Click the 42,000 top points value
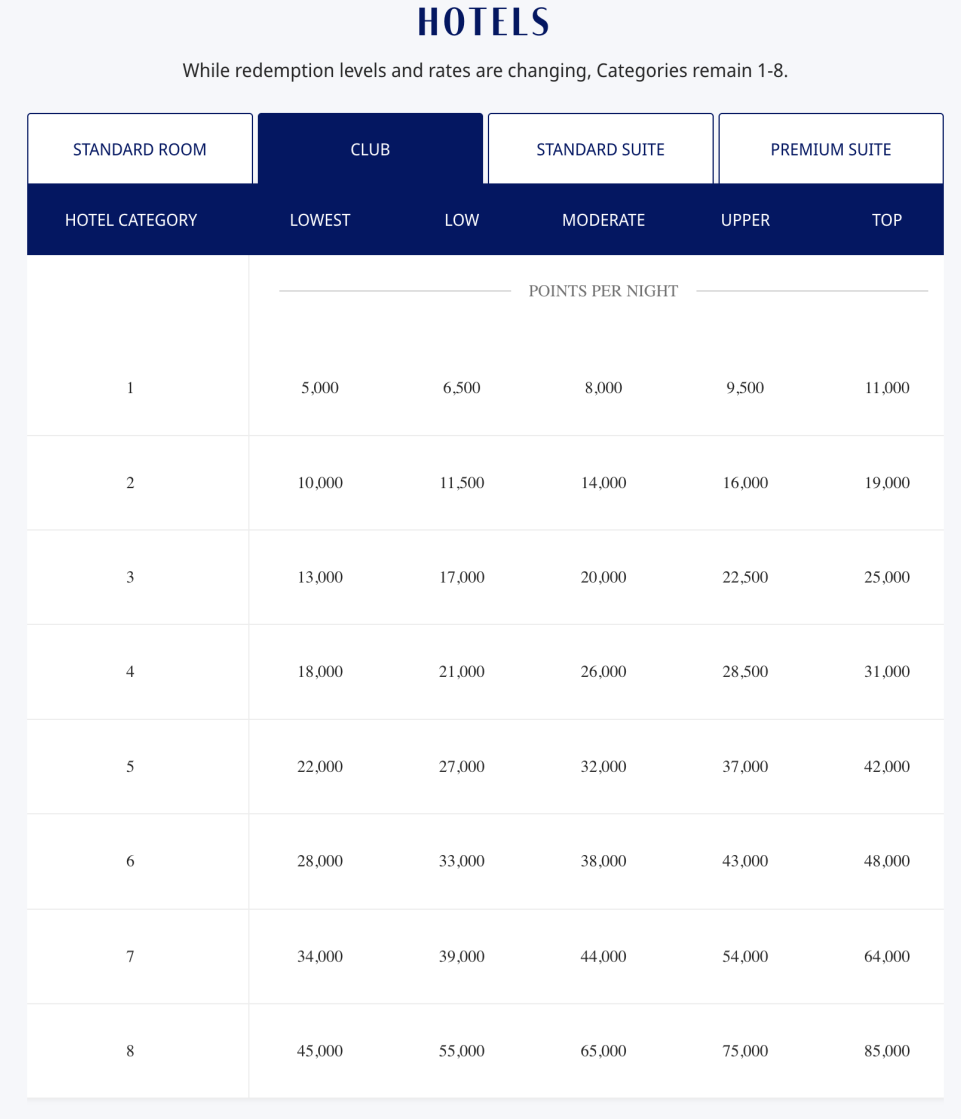Screen dimensions: 961x1119 coord(886,767)
